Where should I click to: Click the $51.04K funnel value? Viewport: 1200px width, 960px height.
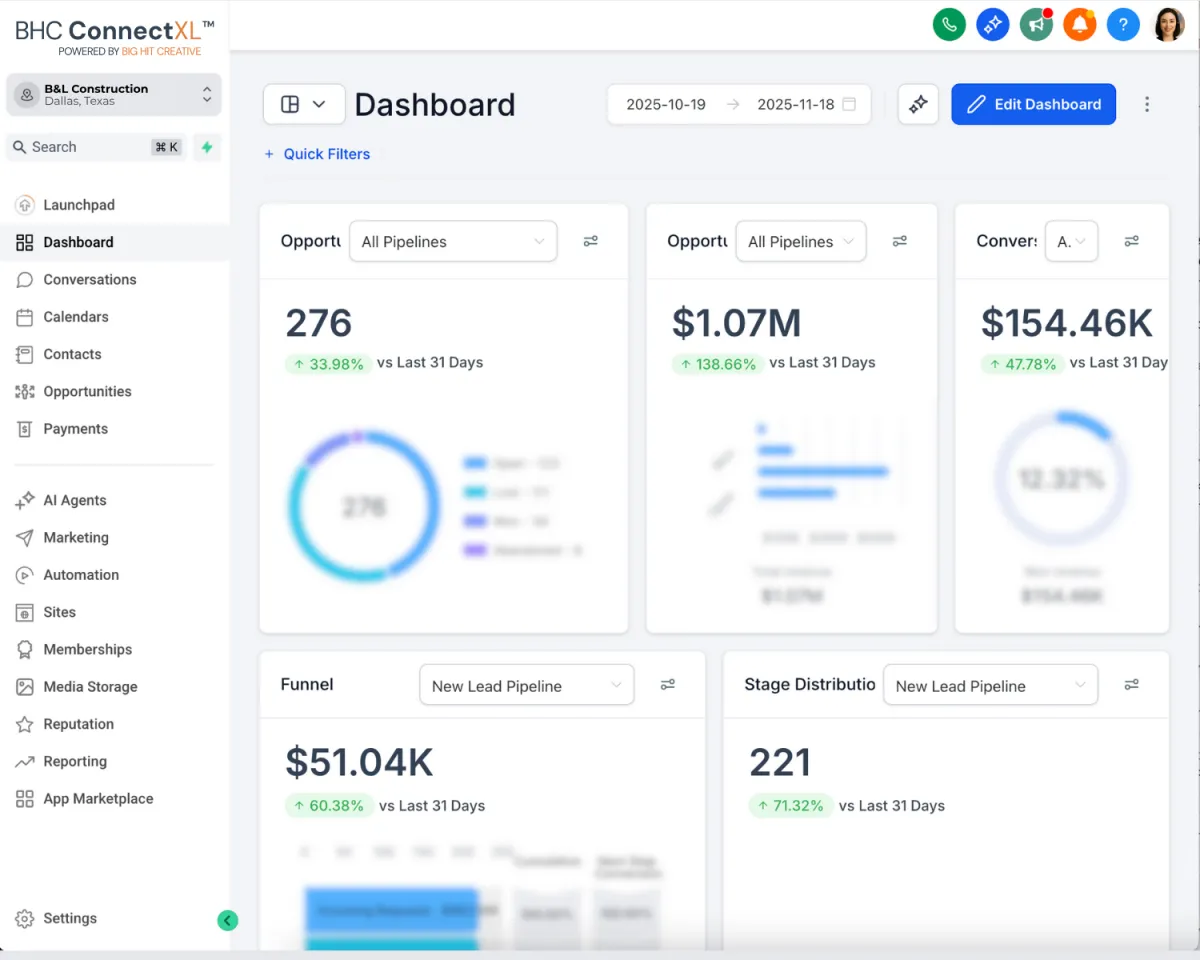tap(359, 762)
